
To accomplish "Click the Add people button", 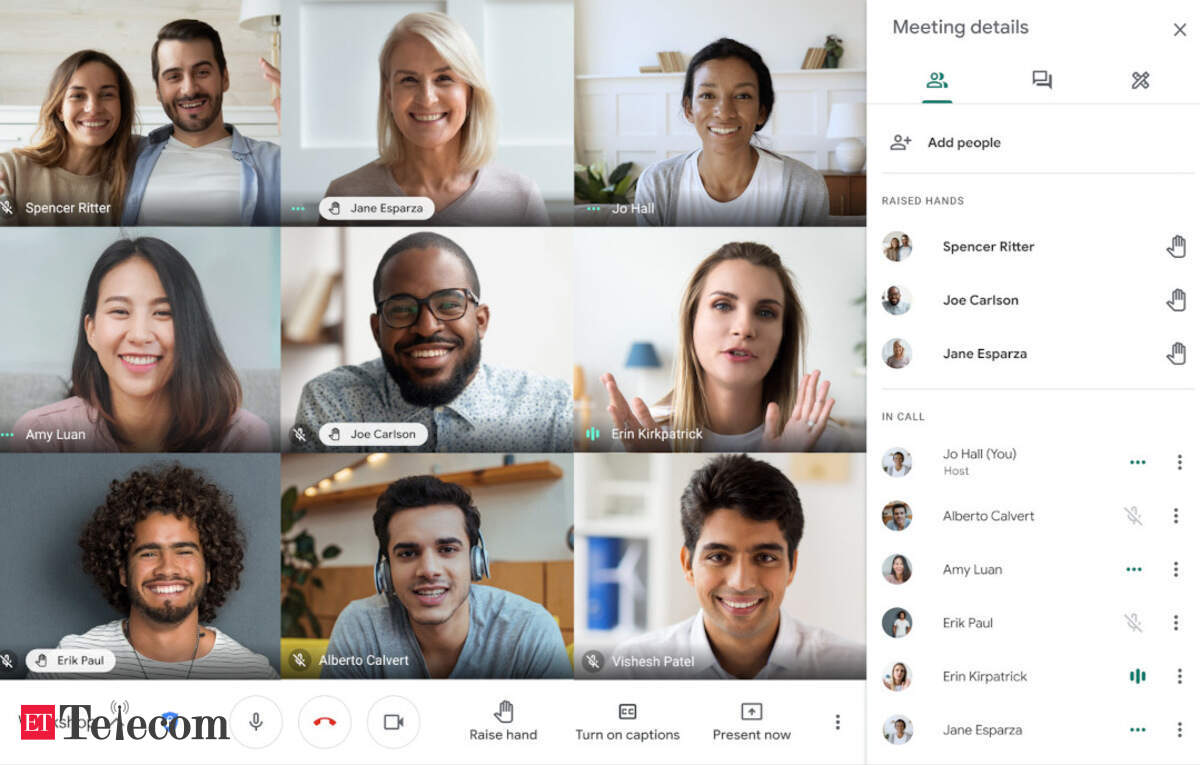I will coord(946,142).
